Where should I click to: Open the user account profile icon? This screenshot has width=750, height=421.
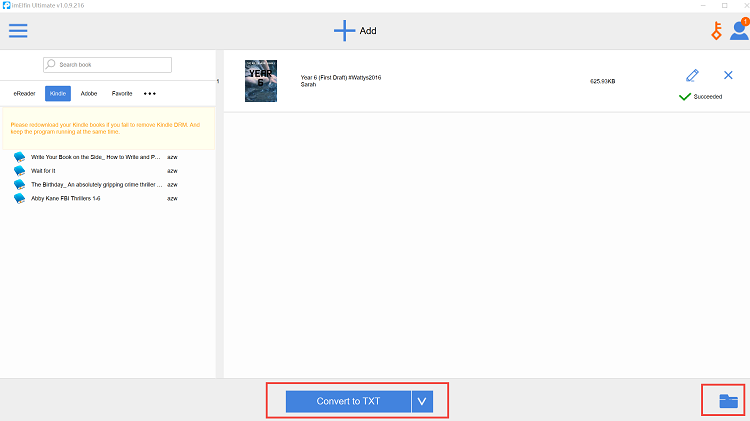738,31
